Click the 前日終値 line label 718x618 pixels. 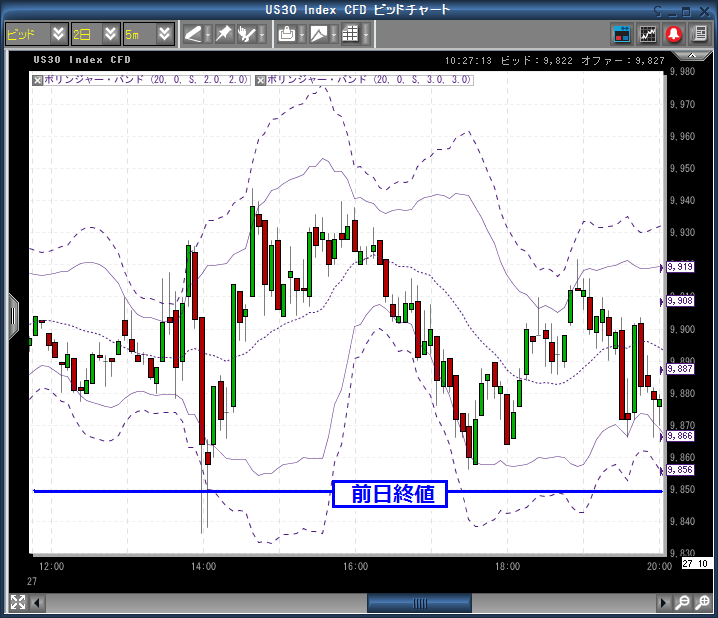click(389, 493)
